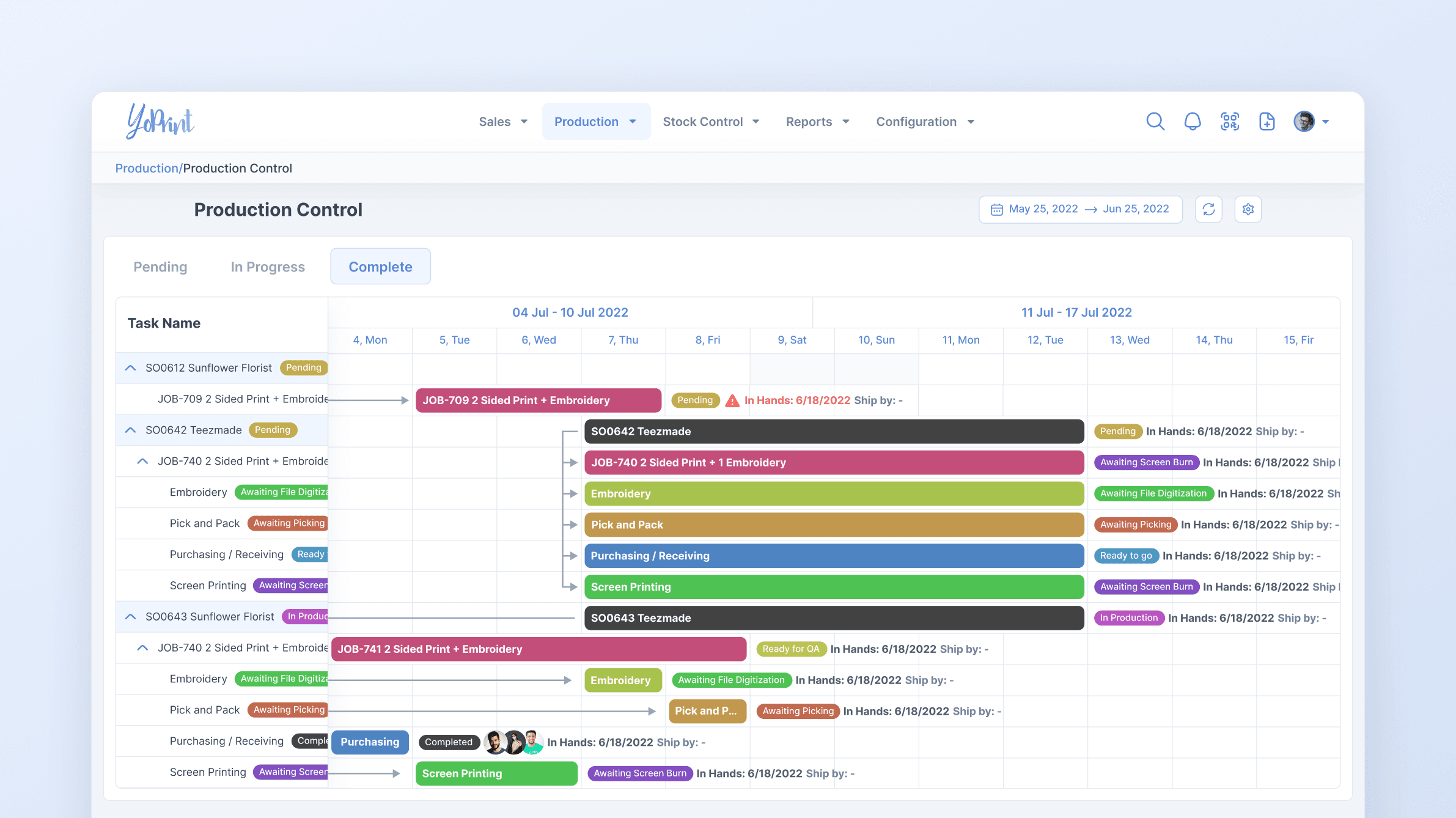The image size is (1456, 818).
Task: Change the May 25 - Jun 25 date range
Action: 1081,208
